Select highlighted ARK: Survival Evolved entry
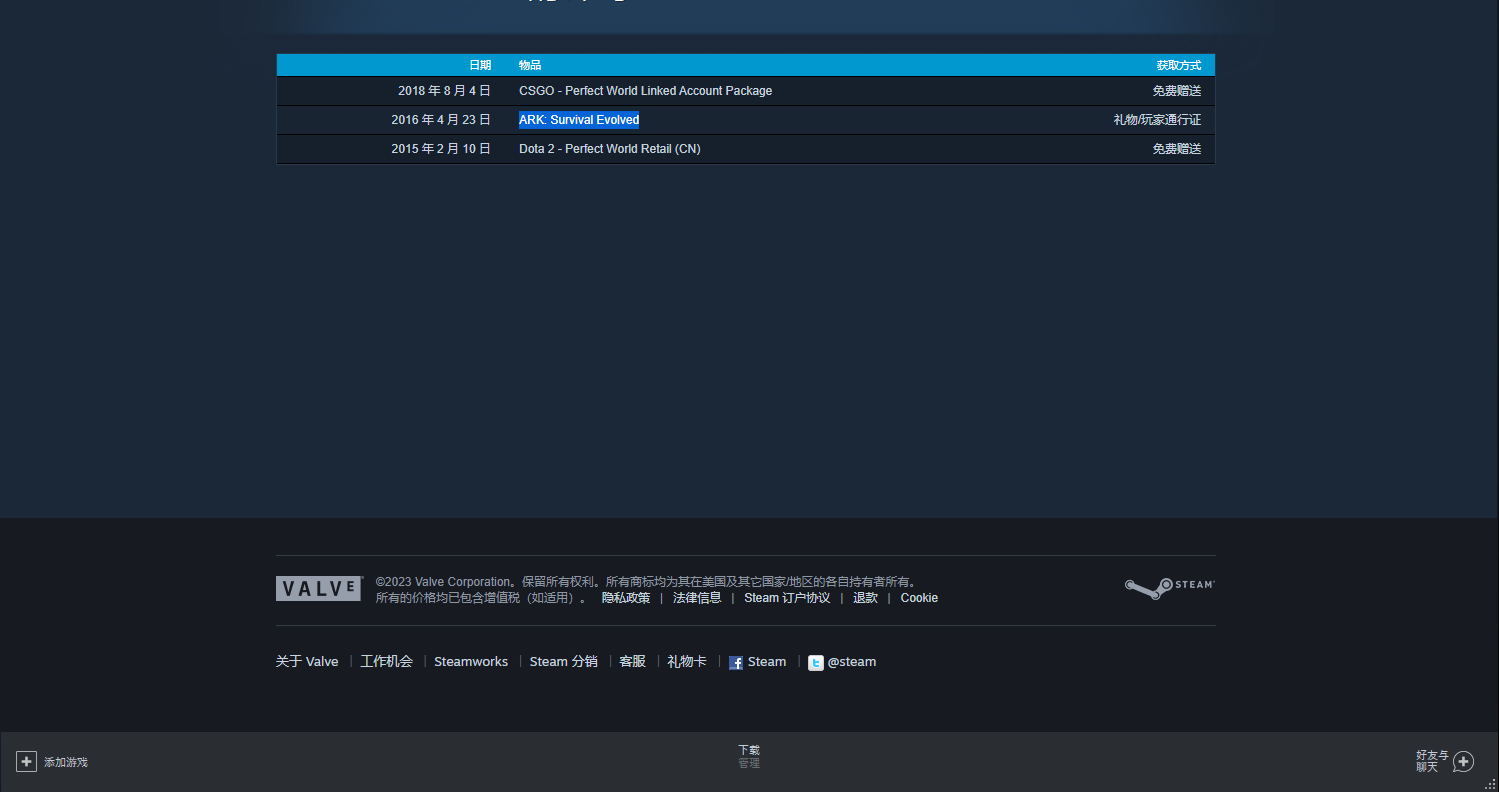Screen dimensions: 1499x792 579,120
